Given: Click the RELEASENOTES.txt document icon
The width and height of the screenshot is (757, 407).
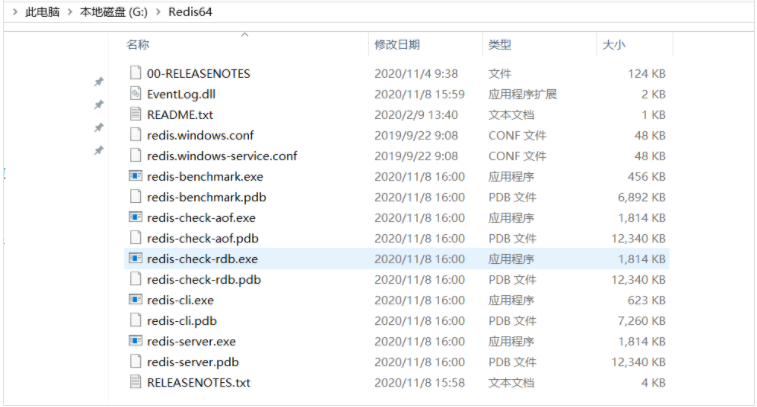Looking at the screenshot, I should tap(136, 382).
